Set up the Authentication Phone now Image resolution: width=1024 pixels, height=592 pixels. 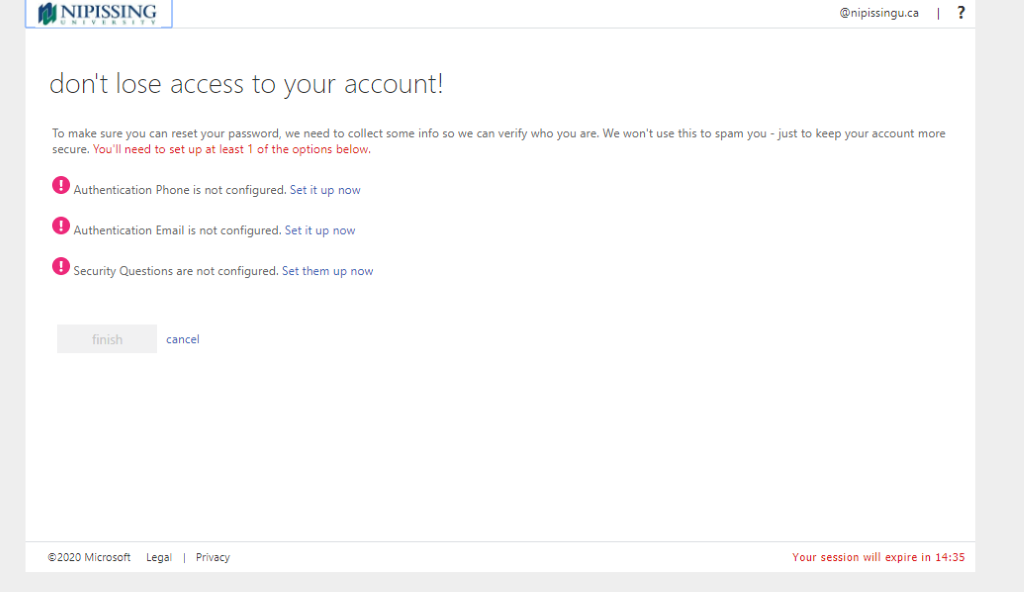(325, 190)
